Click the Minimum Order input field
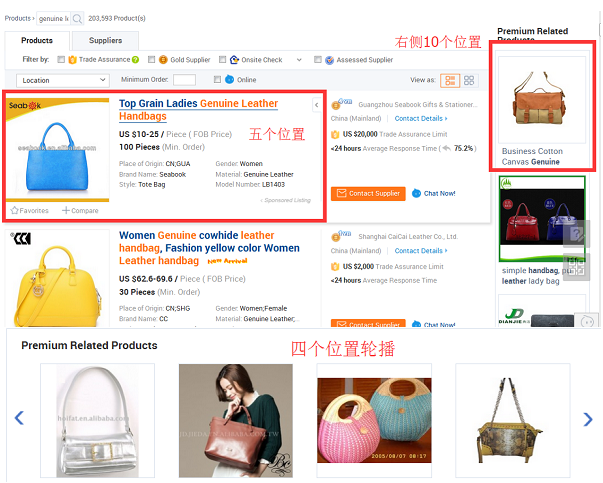The height and width of the screenshot is (483, 603). [x=184, y=80]
